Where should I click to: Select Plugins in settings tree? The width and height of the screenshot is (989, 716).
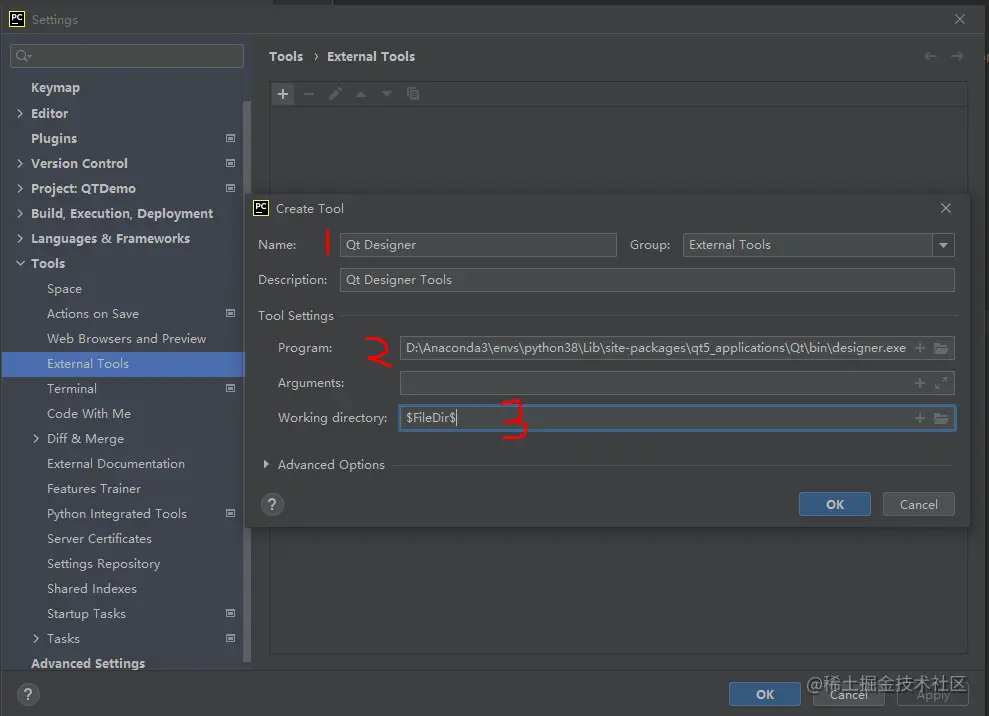point(54,138)
